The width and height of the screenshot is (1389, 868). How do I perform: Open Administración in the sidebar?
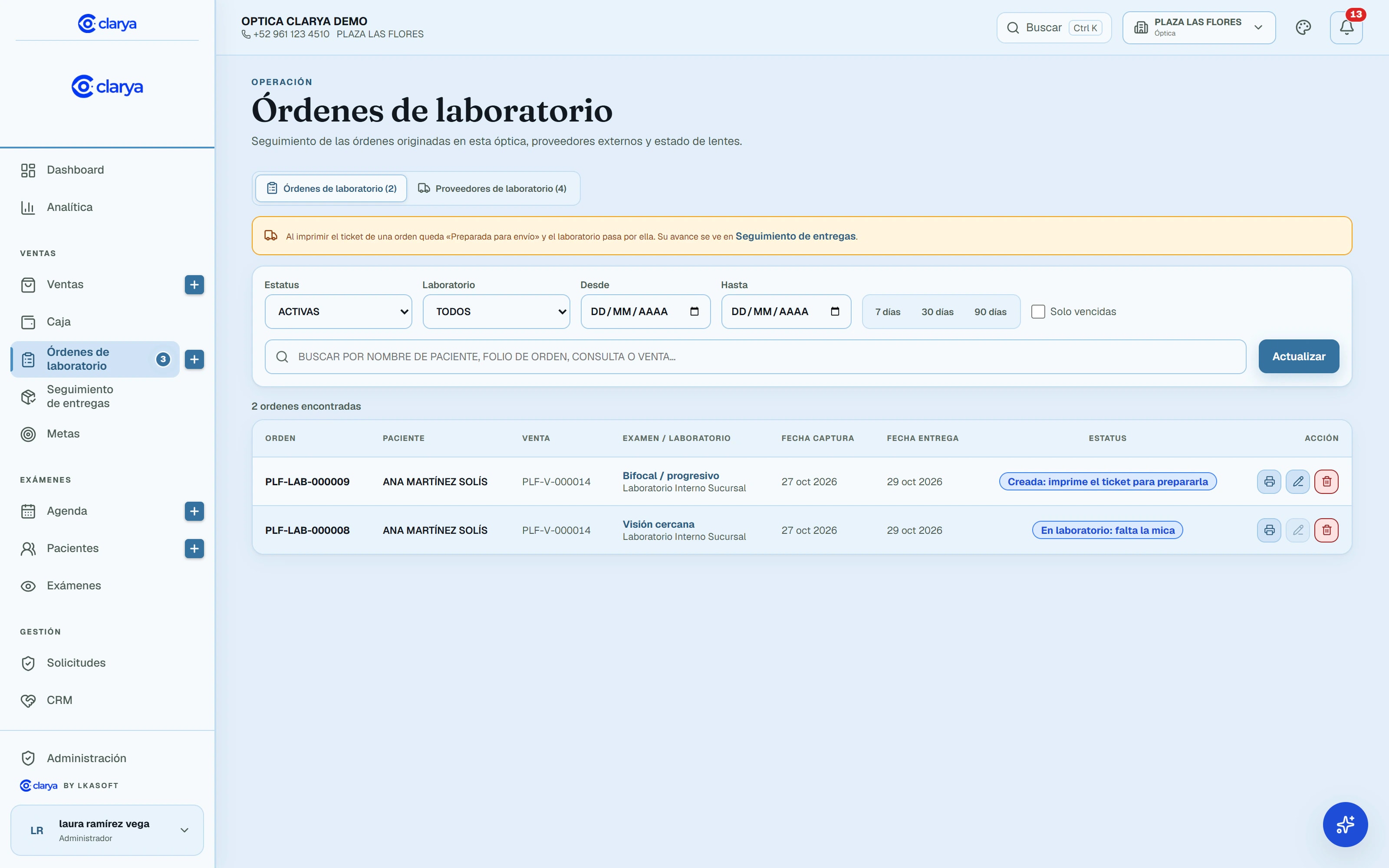tap(107, 758)
